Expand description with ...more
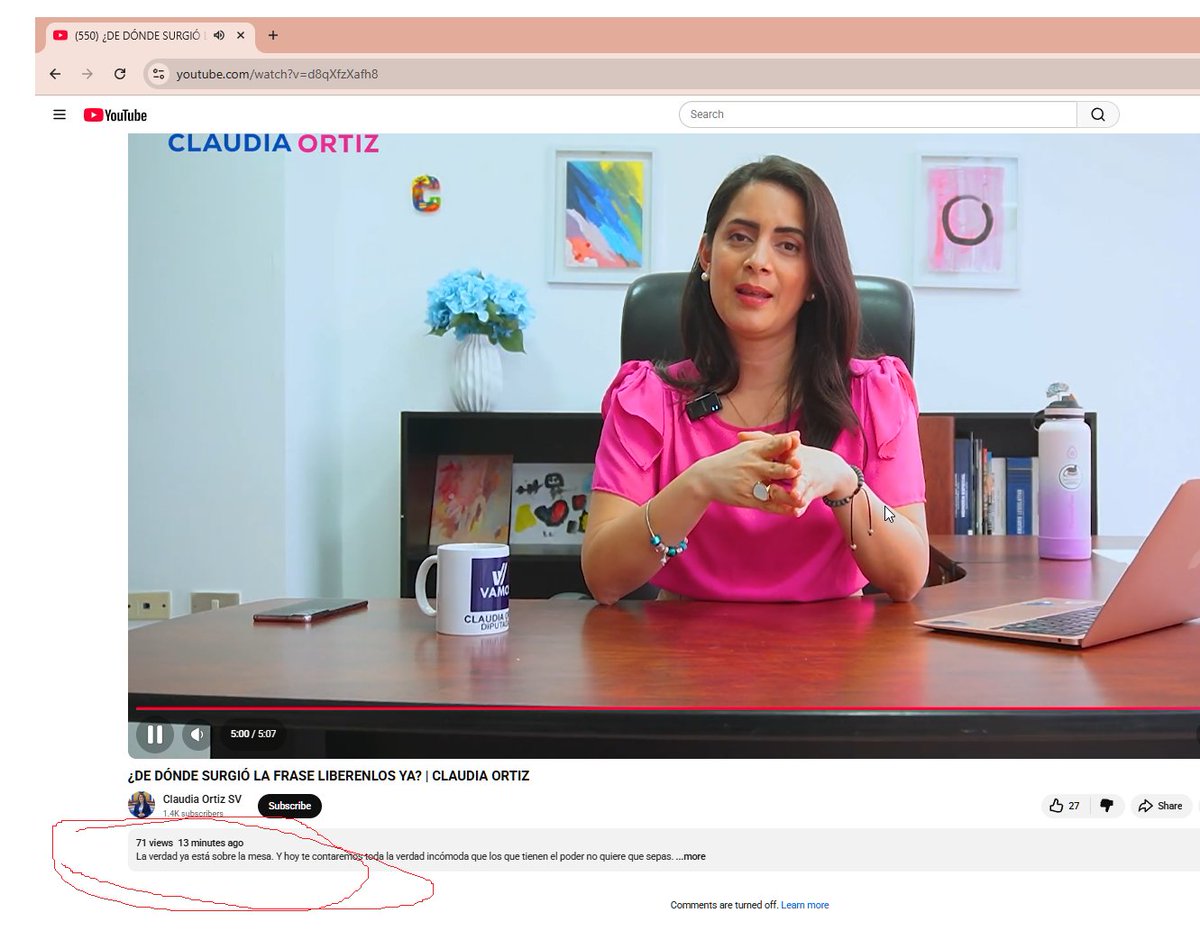This screenshot has height=940, width=1200. (690, 857)
